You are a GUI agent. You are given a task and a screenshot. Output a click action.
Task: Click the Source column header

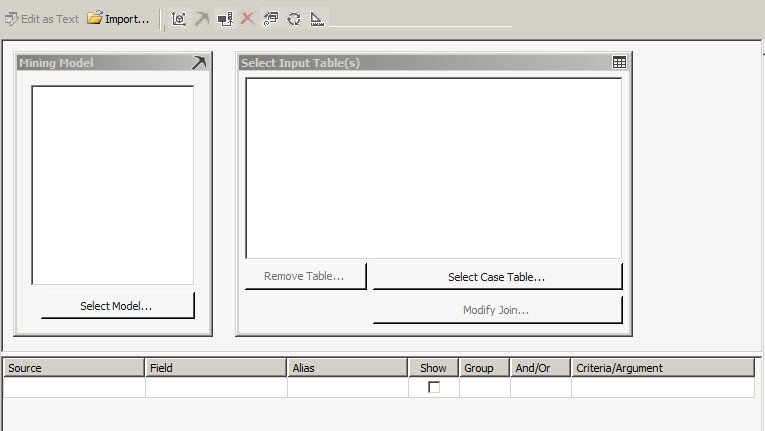74,368
